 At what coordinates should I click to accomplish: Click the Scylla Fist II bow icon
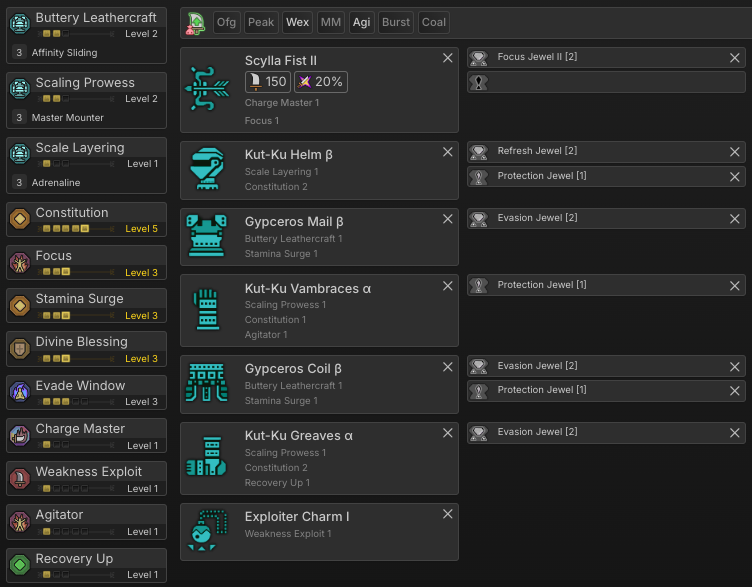coord(208,90)
